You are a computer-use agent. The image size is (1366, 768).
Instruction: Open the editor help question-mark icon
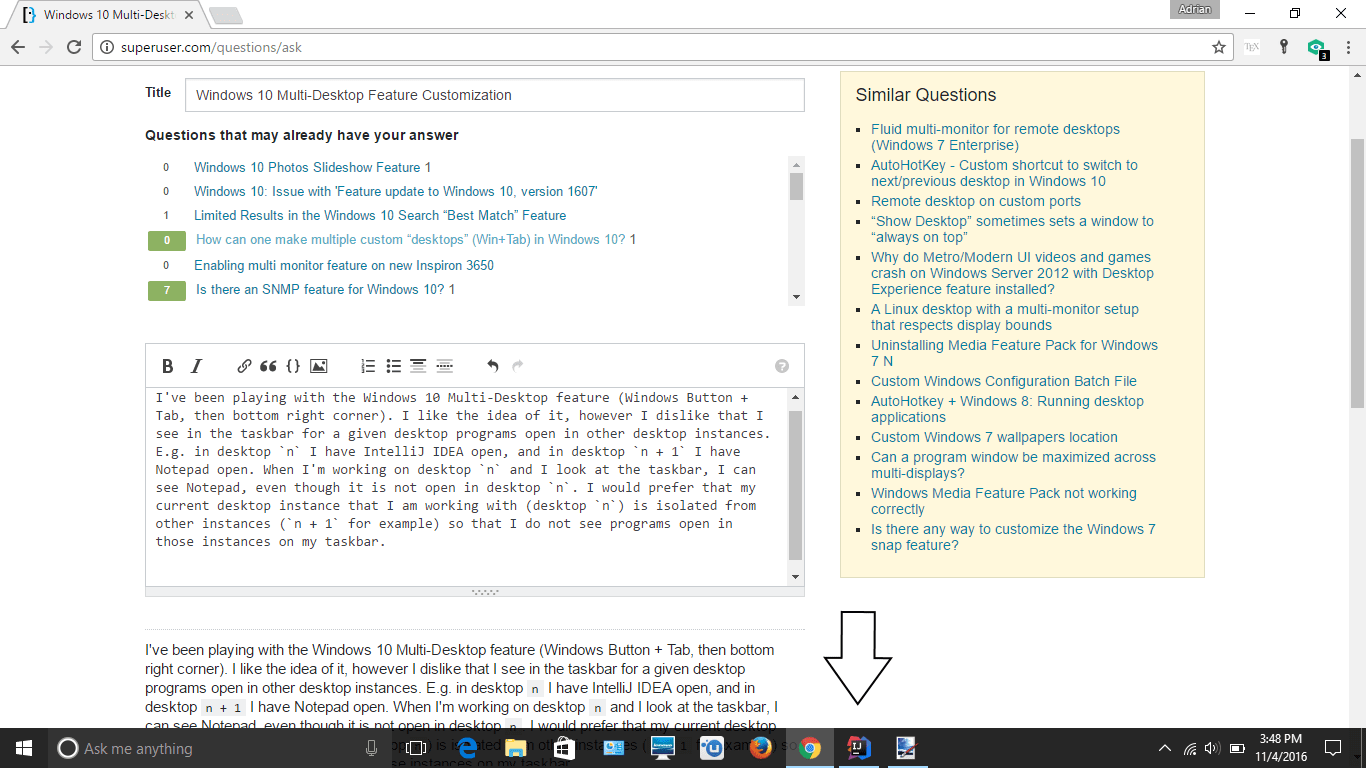[782, 366]
